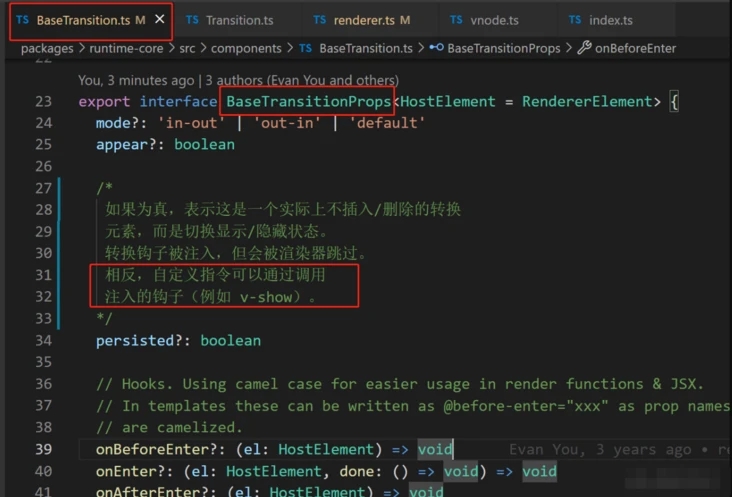This screenshot has width=732, height=497.
Task: Click 'BaseTransitionProps' identifier on line 23
Action: point(309,101)
